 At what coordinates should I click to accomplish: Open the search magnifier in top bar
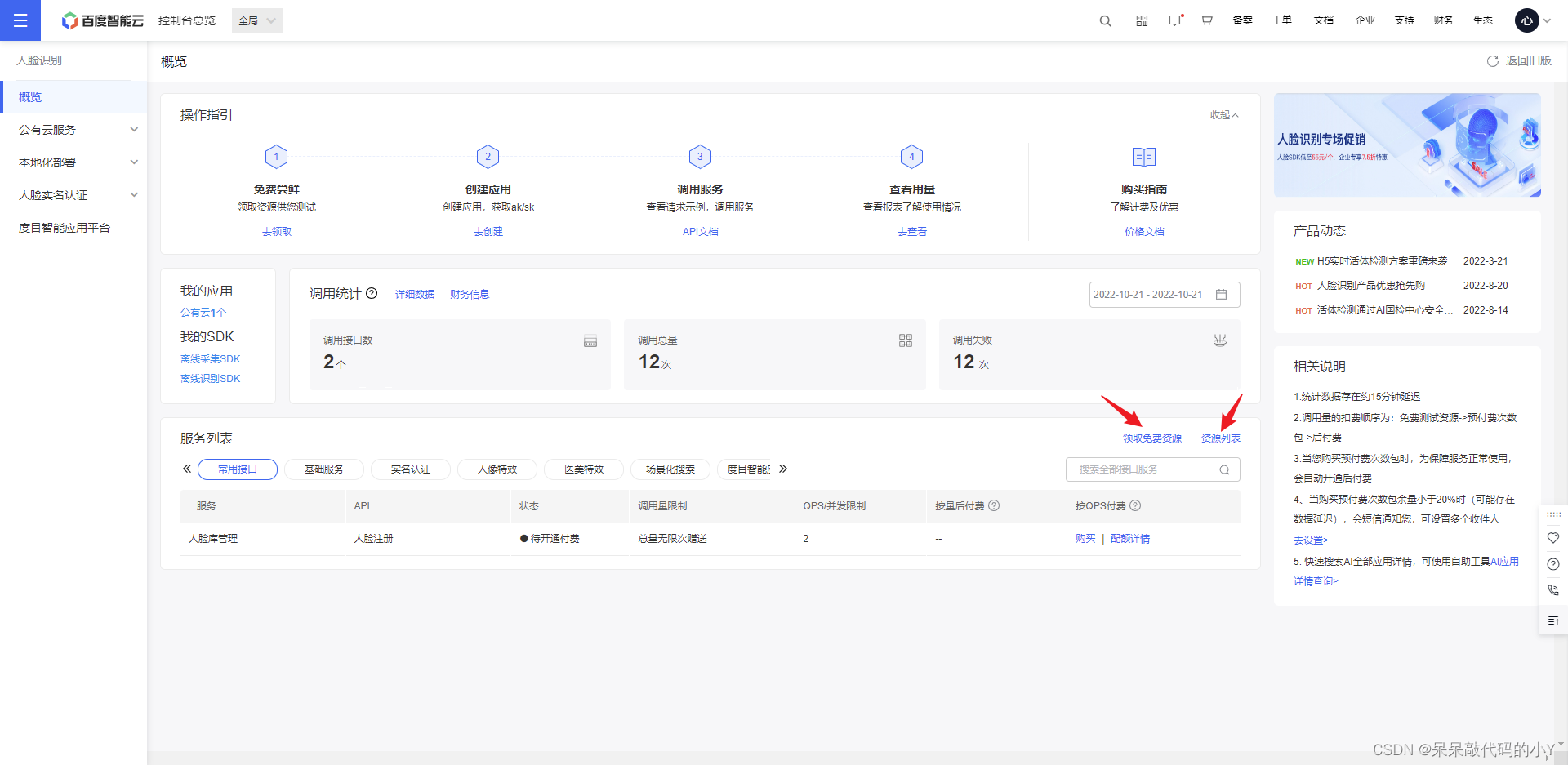(x=1105, y=20)
